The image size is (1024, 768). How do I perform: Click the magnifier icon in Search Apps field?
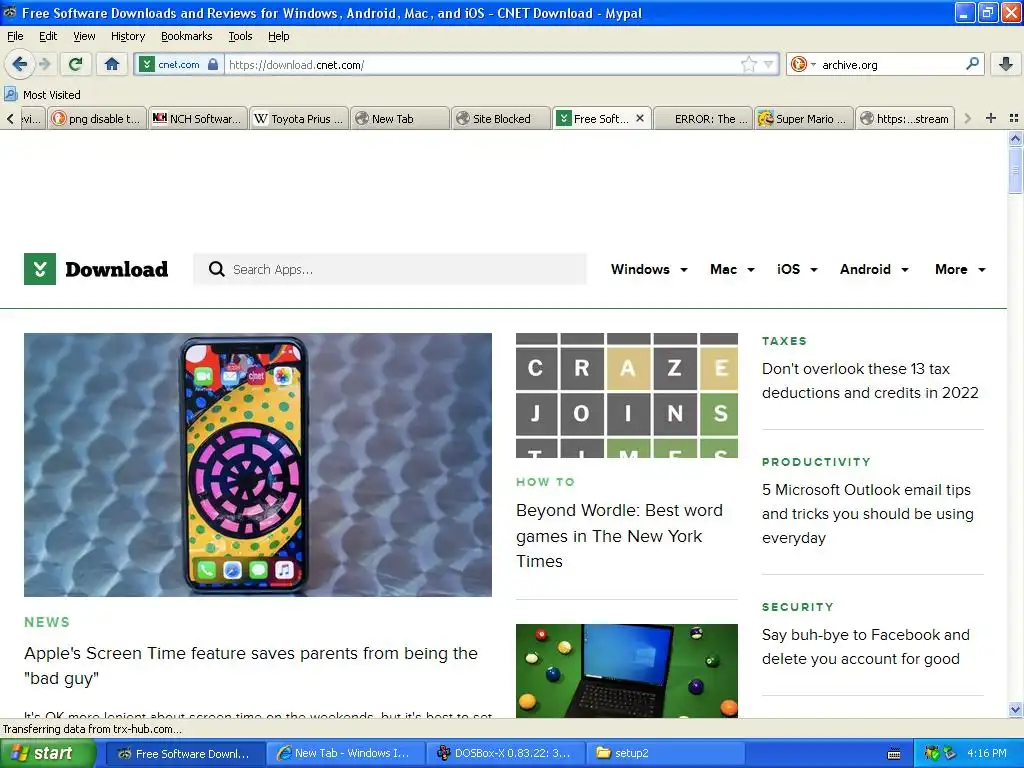pyautogui.click(x=216, y=269)
